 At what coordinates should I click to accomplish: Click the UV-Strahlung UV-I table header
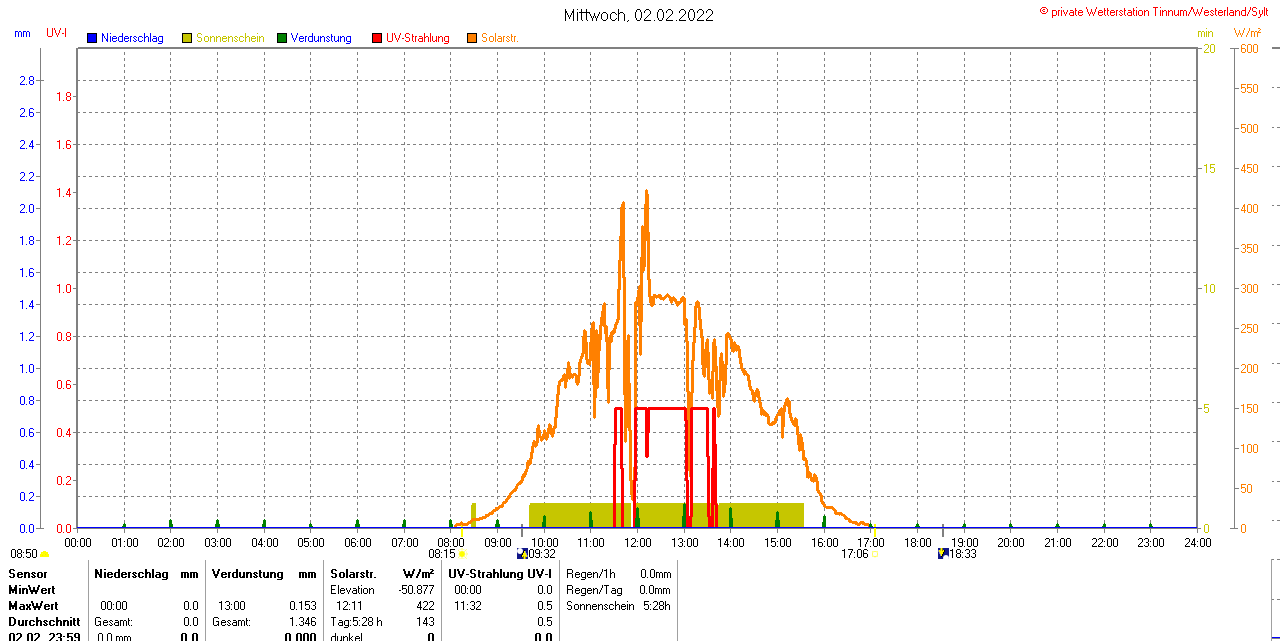click(500, 574)
